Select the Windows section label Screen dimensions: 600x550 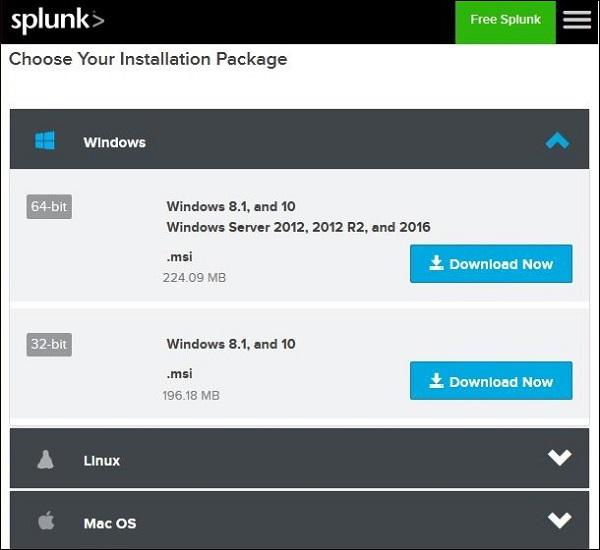(x=114, y=142)
